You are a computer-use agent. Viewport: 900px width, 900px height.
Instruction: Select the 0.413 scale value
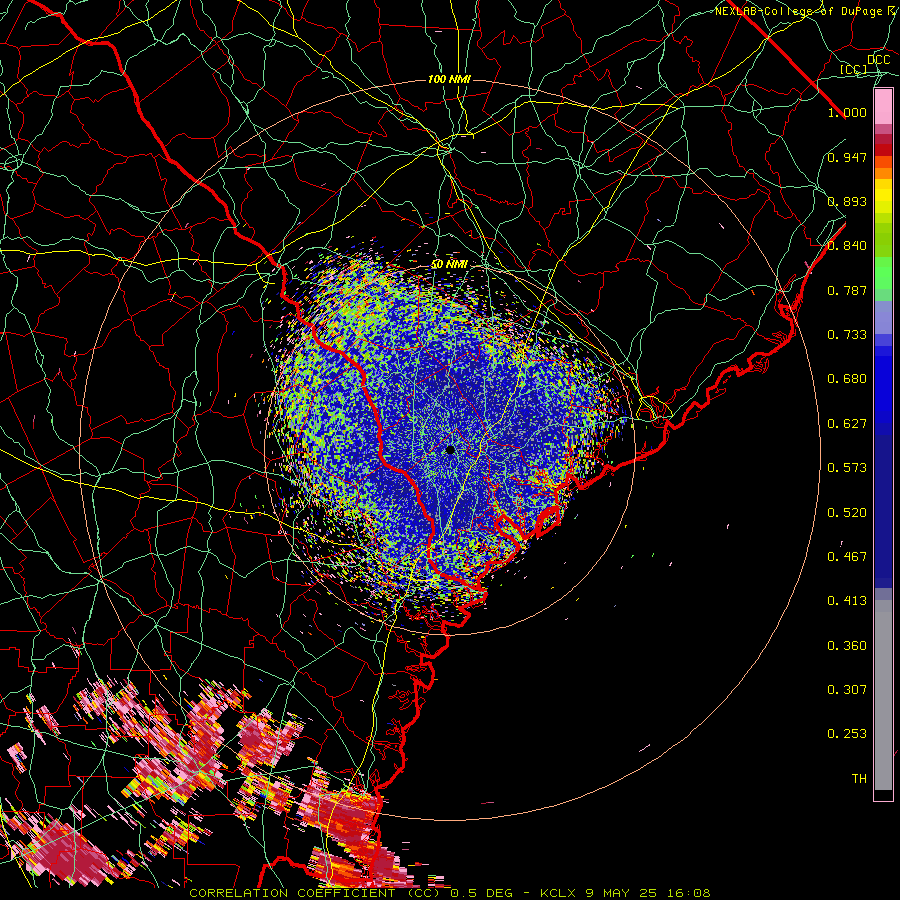pos(847,600)
